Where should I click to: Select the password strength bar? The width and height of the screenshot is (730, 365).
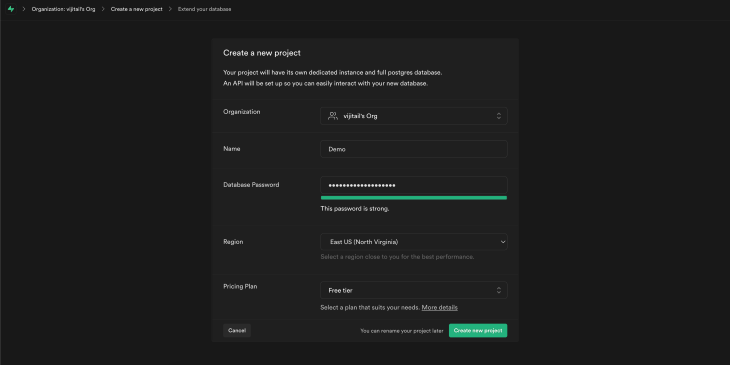[x=413, y=198]
